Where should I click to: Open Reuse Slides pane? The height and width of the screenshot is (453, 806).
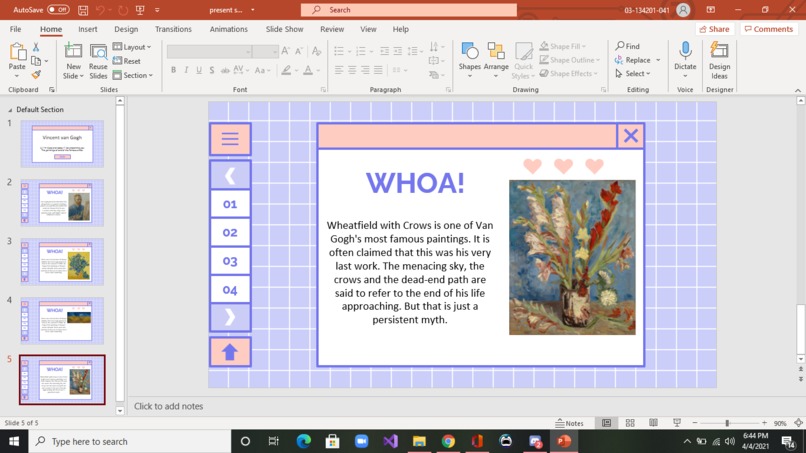point(98,61)
